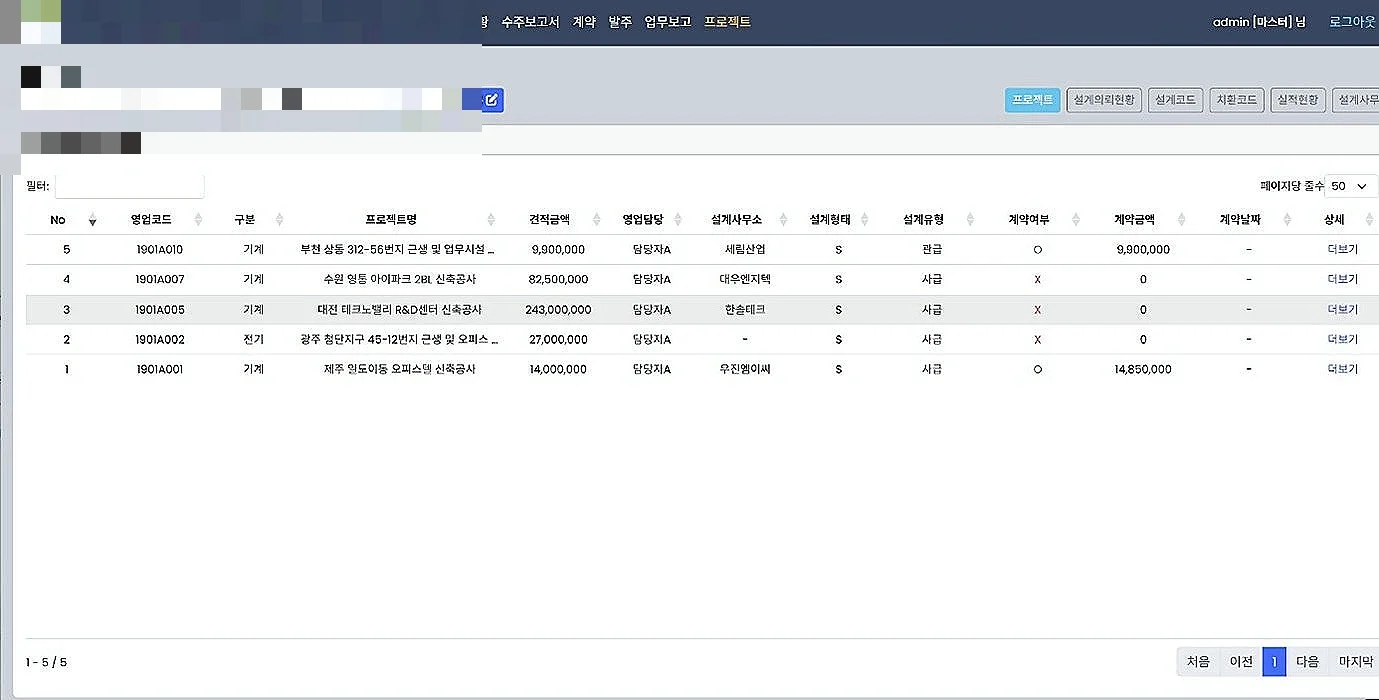Sort by 계약여부 via its sort arrows
This screenshot has width=1379, height=700.
[1074, 219]
